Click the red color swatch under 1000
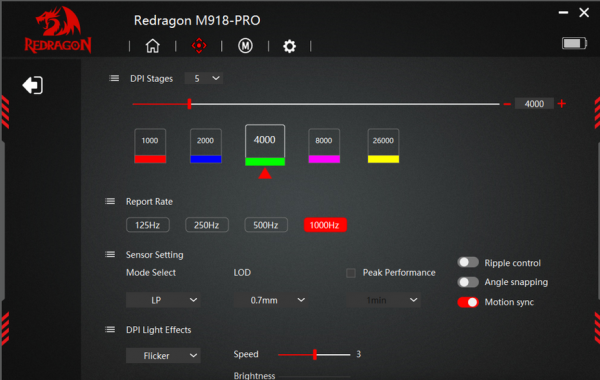Image resolution: width=600 pixels, height=380 pixels. (150, 159)
